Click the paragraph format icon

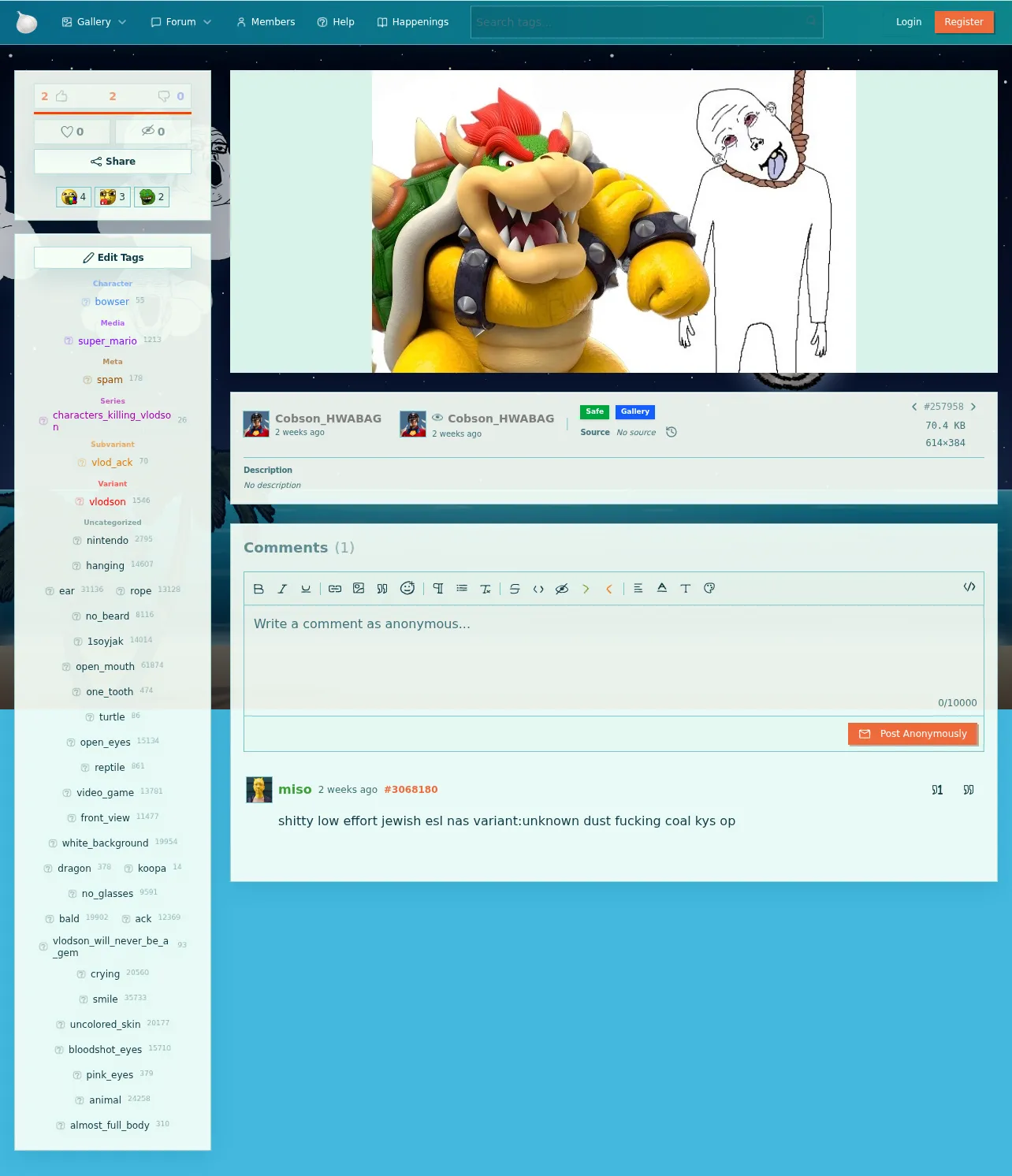pos(438,589)
